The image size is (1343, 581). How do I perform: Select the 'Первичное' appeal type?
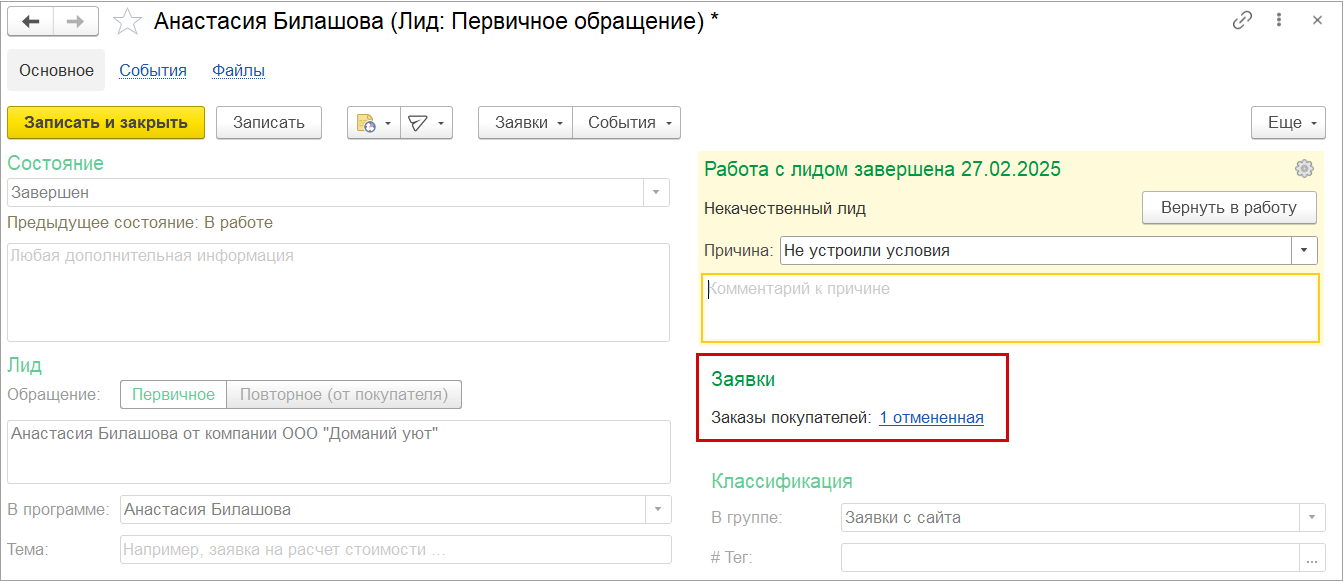point(173,395)
